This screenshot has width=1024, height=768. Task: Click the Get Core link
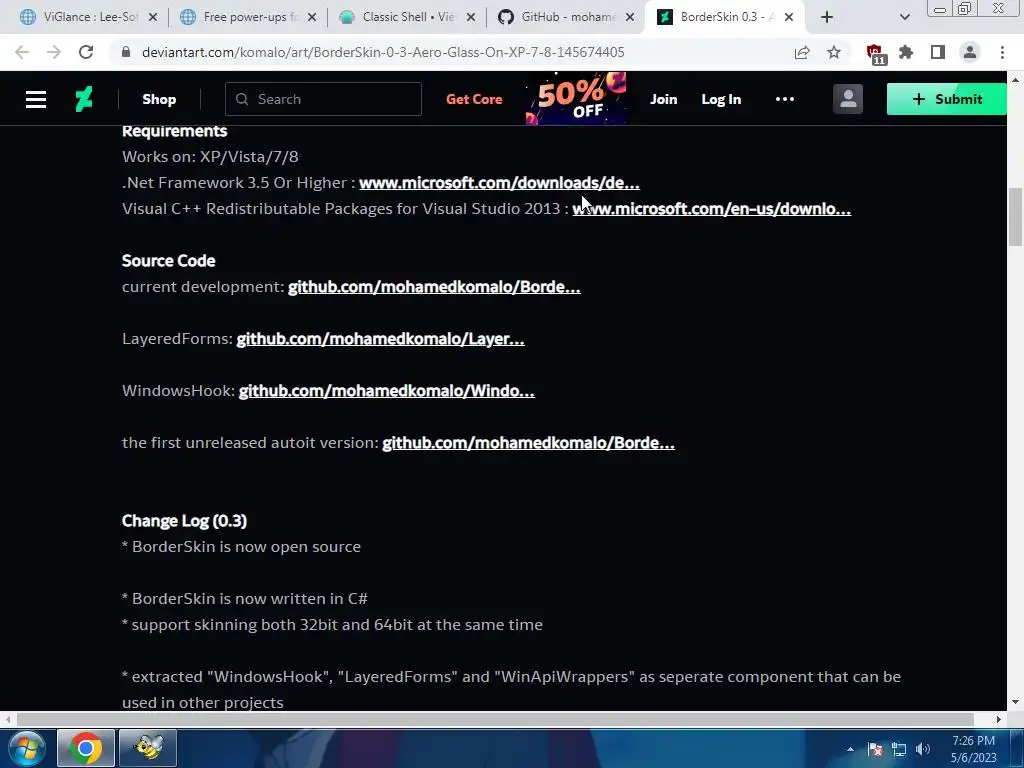[x=474, y=99]
